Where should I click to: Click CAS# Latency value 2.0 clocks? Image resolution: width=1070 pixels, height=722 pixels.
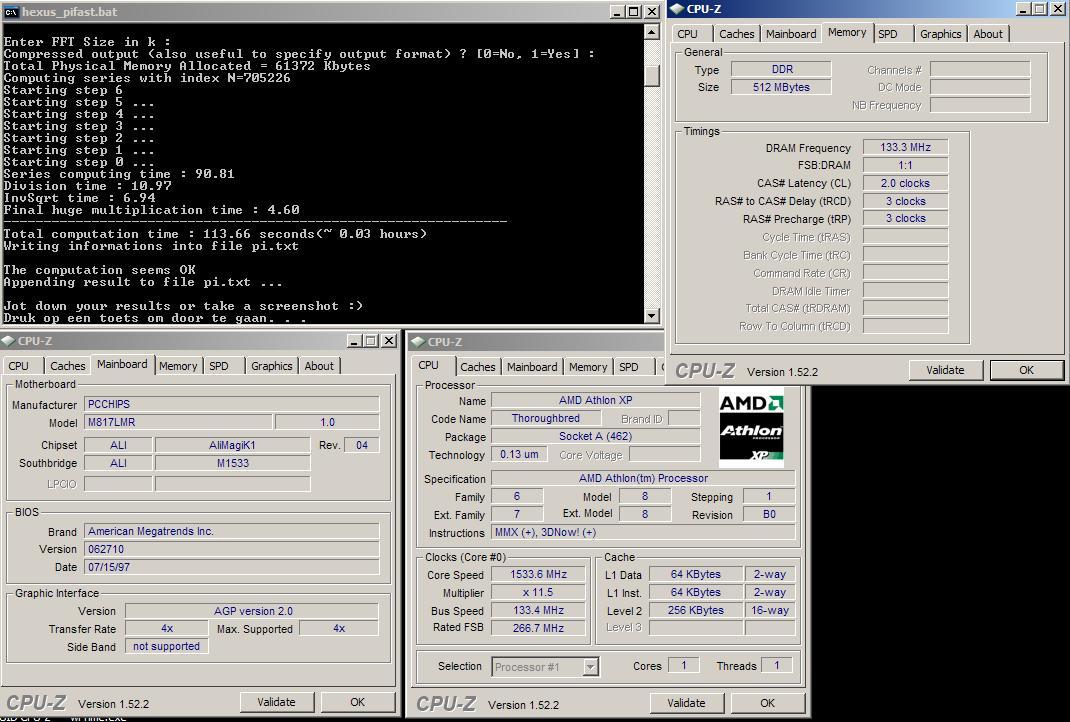point(906,183)
